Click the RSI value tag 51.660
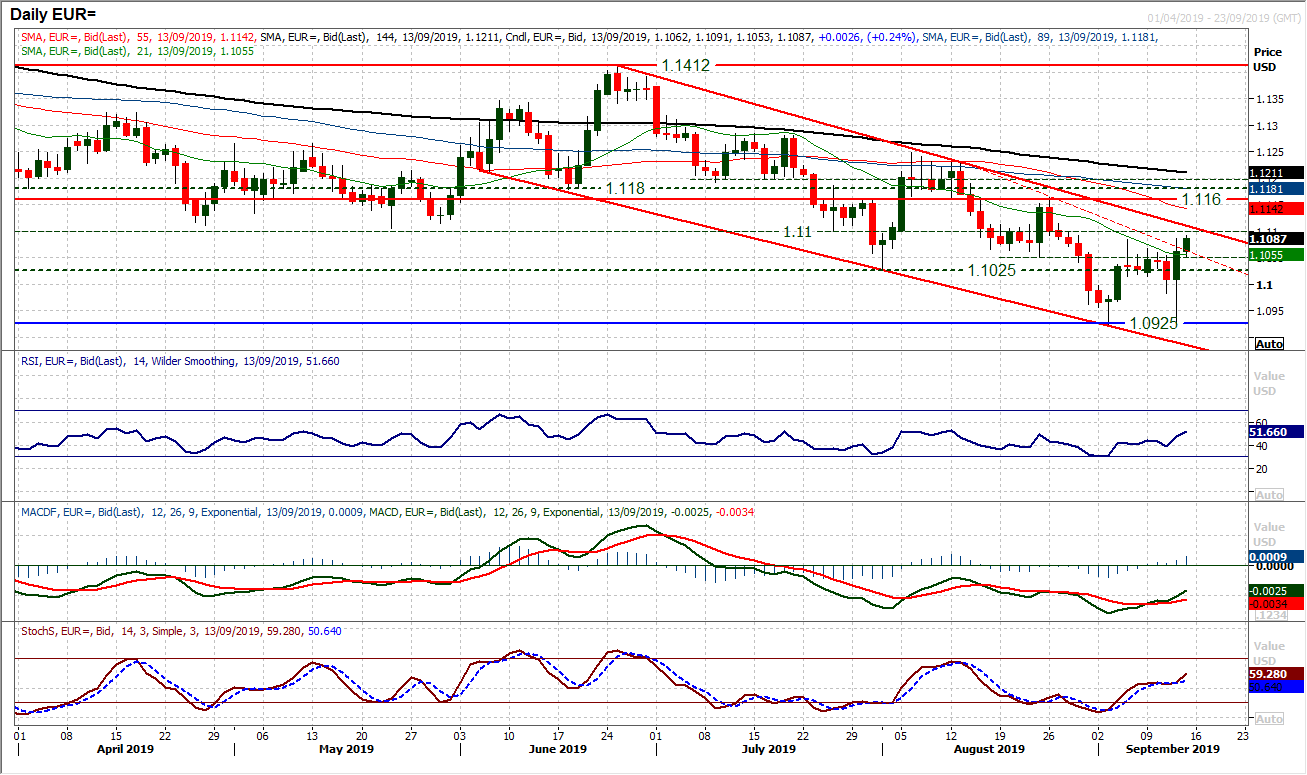 1277,432
